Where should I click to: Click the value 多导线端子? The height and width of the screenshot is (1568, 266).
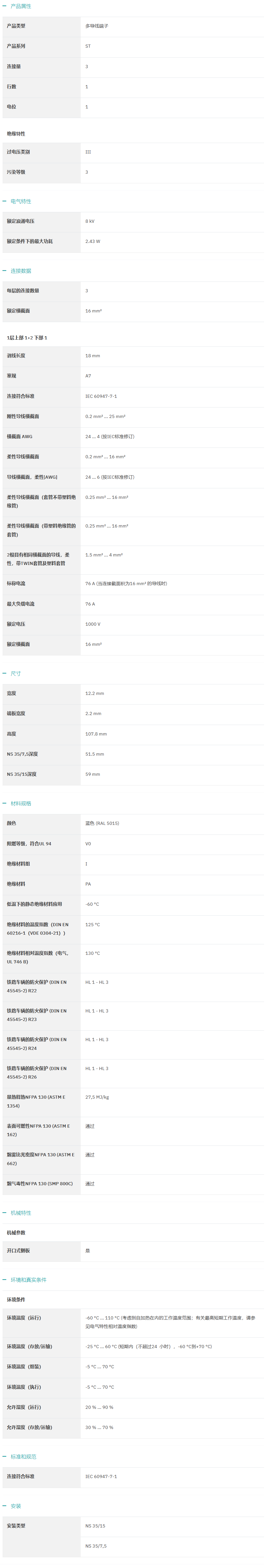click(97, 26)
